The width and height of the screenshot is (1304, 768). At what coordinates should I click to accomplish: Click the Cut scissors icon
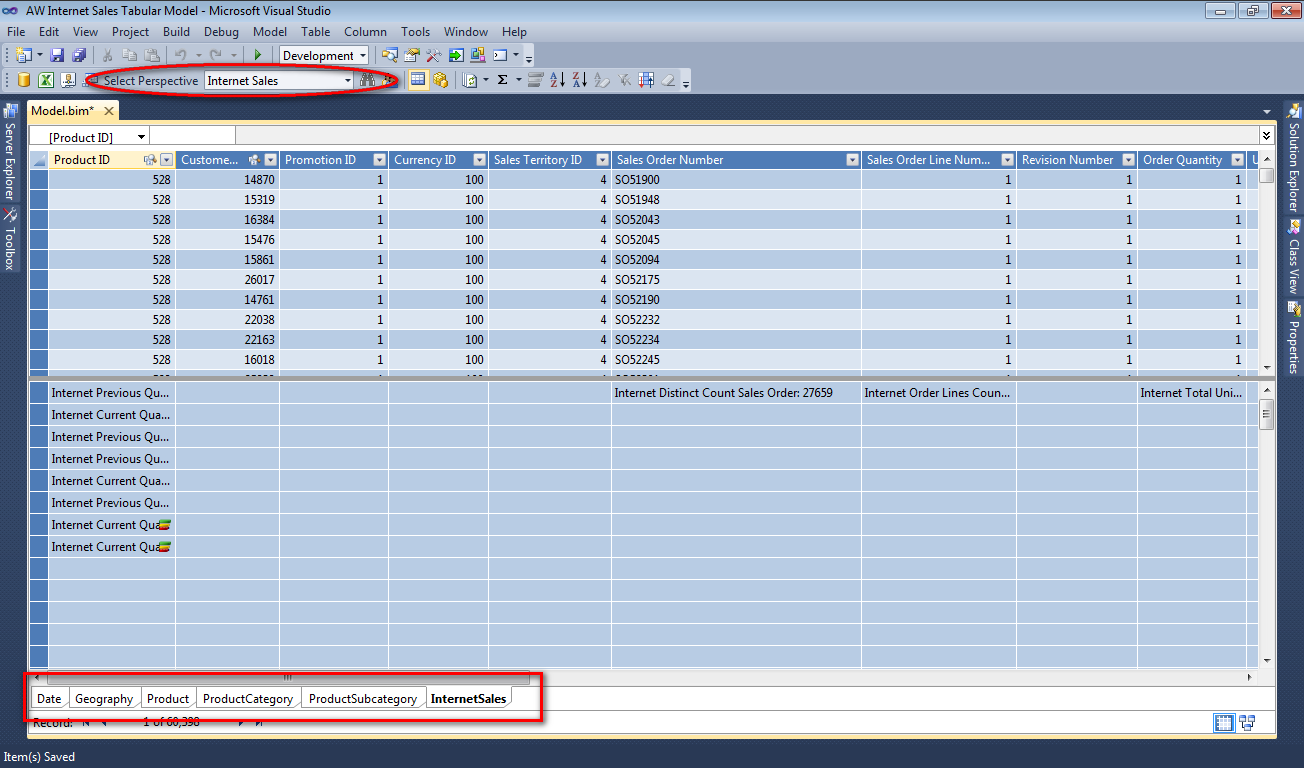(107, 55)
